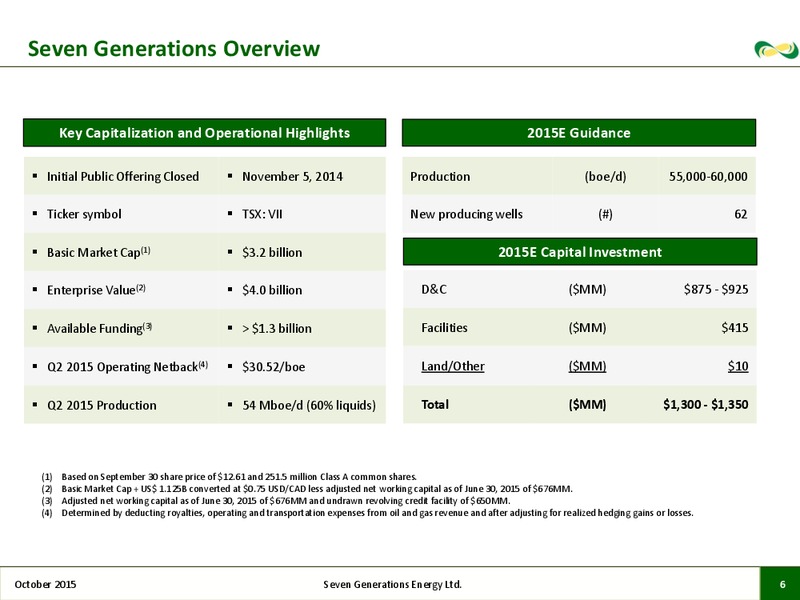Click the 'New producing wells' label

466,214
